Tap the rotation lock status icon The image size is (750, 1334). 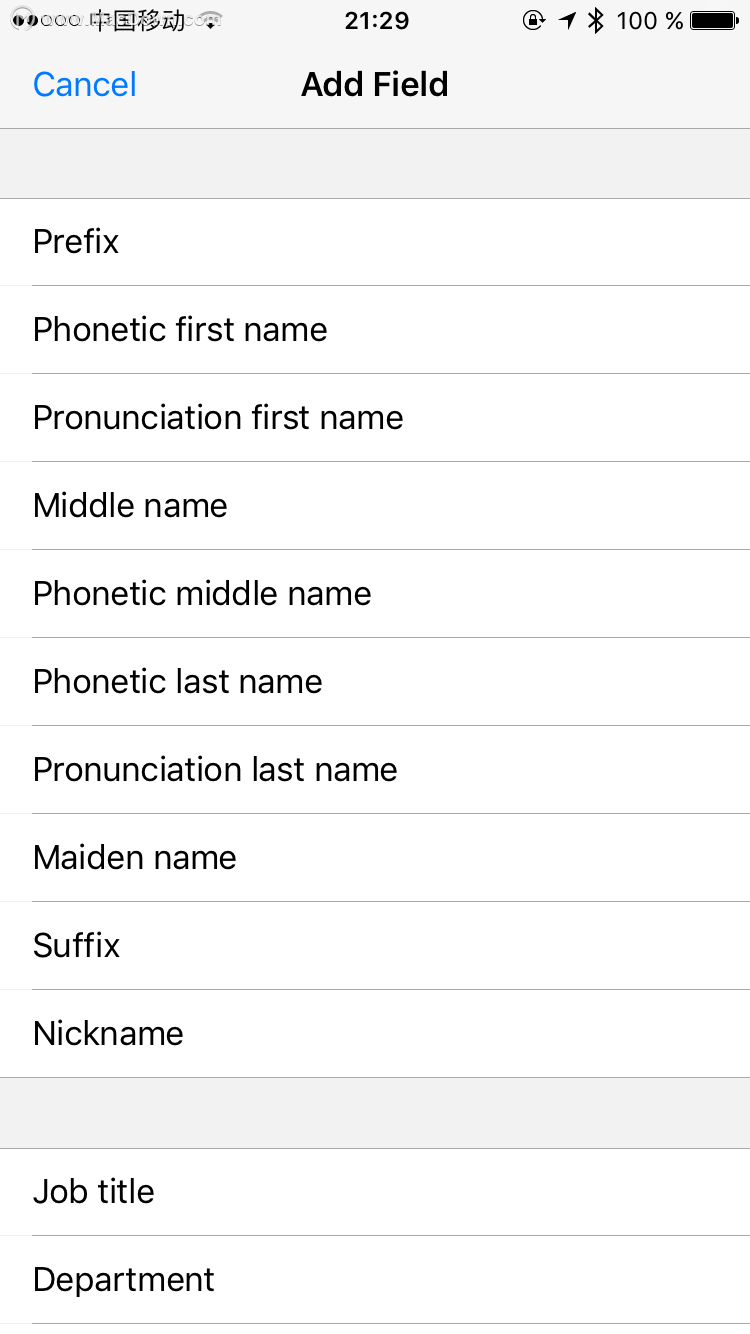(x=534, y=20)
